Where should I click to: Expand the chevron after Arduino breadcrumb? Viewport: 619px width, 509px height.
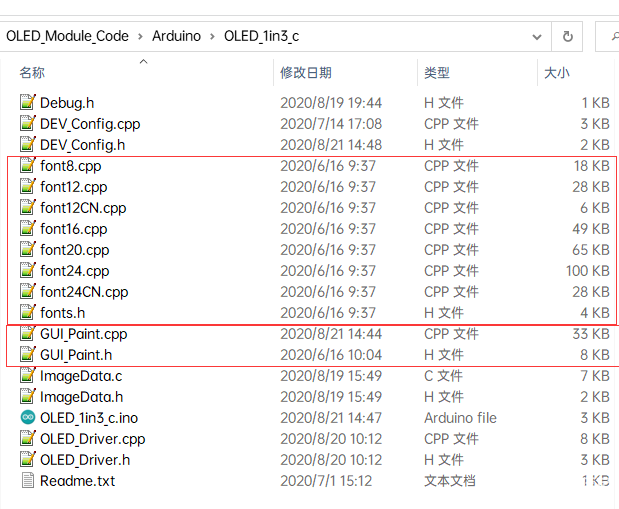tap(212, 37)
